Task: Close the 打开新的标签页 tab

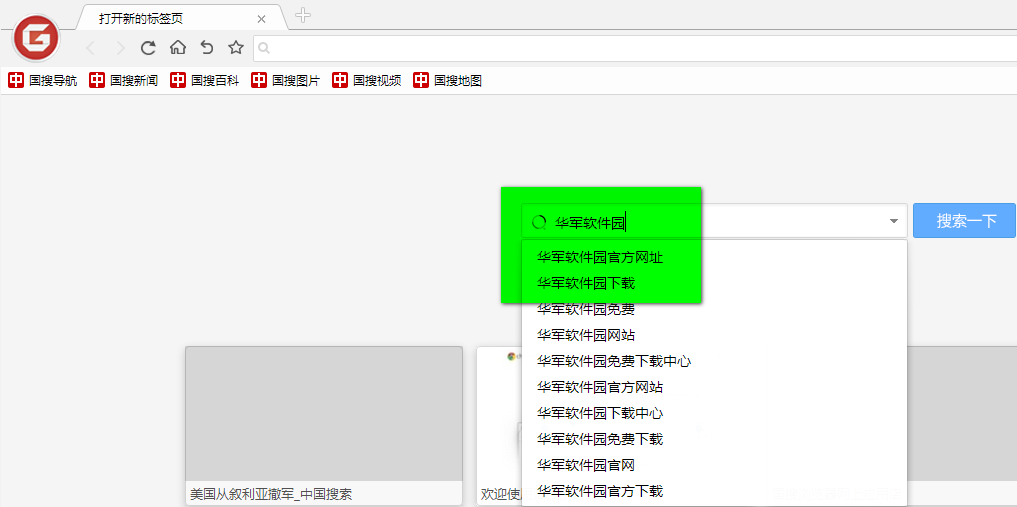Action: (261, 19)
